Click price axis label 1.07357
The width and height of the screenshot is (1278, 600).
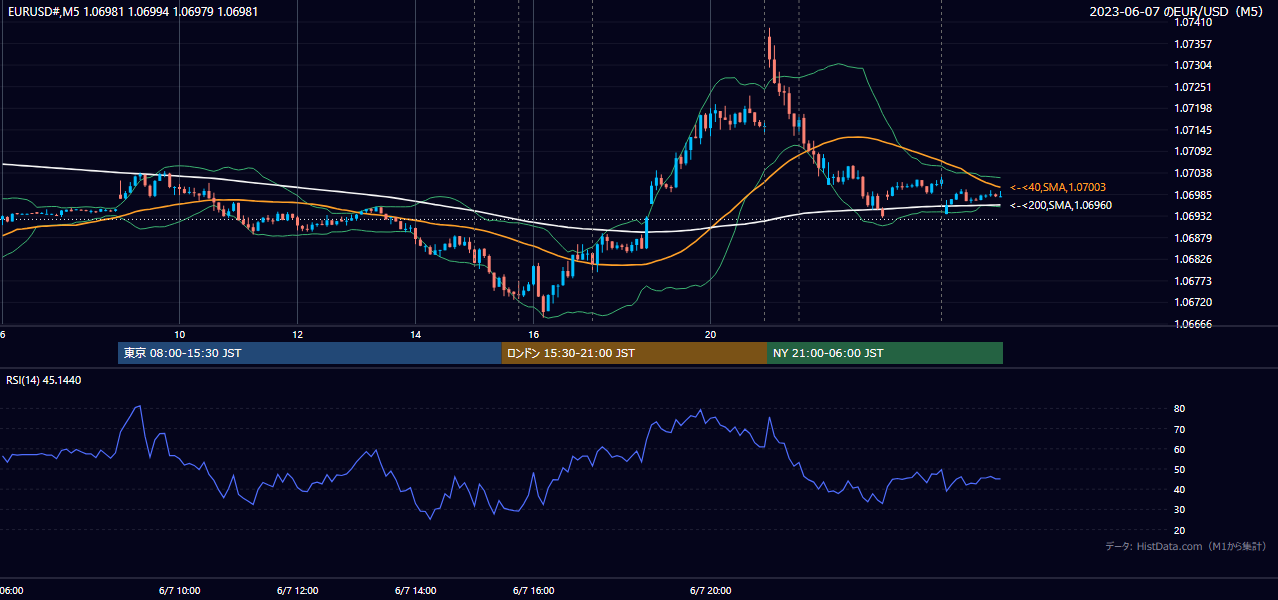[1194, 44]
